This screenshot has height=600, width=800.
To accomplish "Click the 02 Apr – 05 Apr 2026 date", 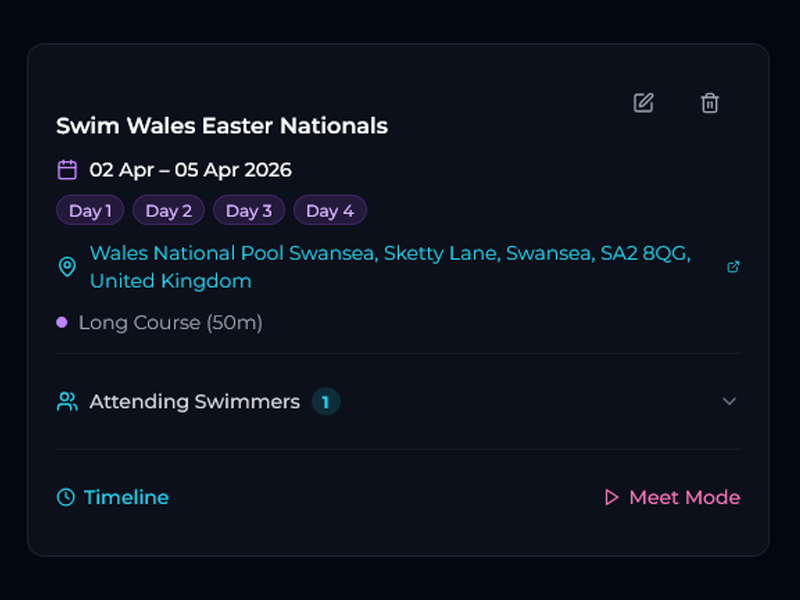I will [190, 170].
